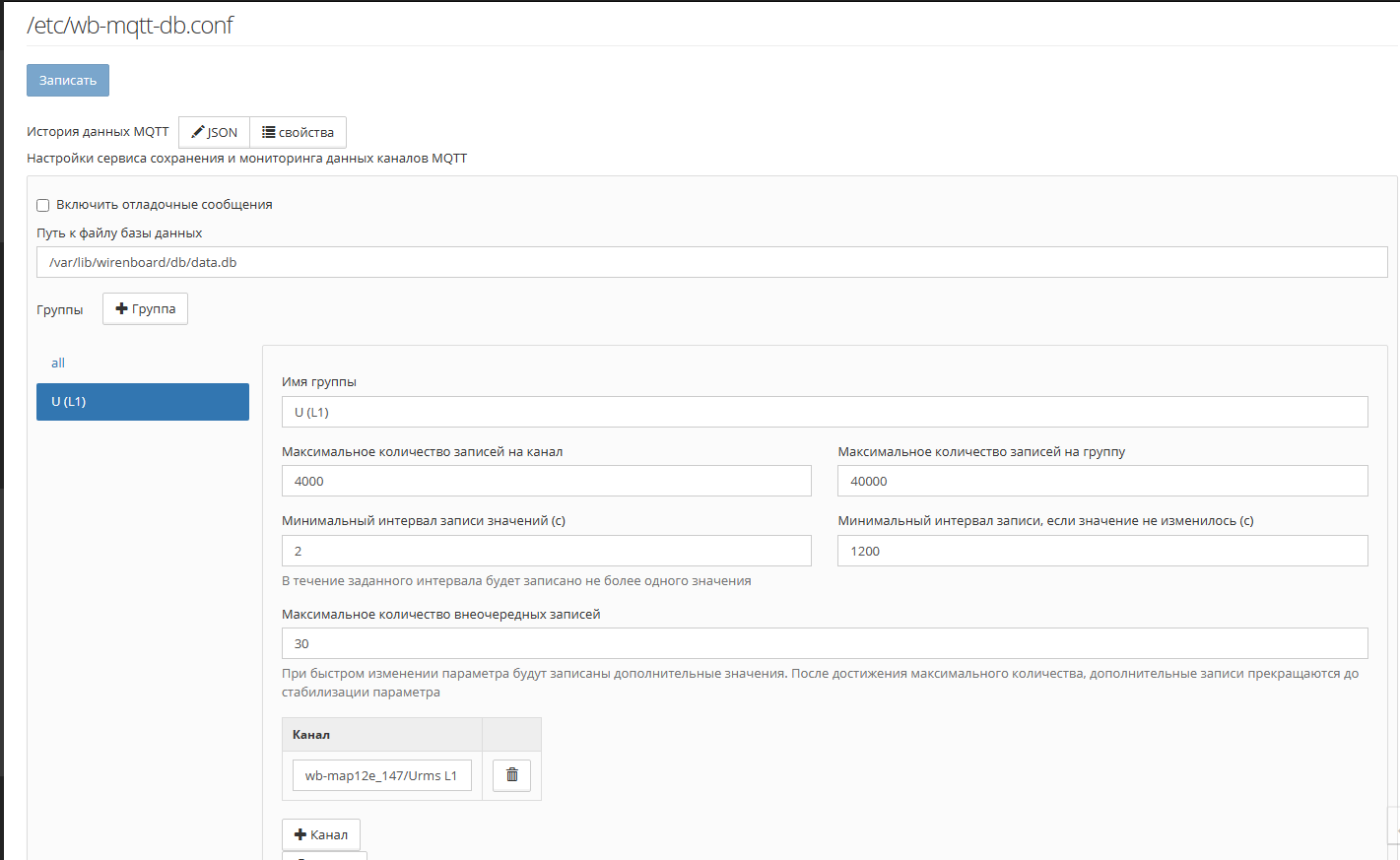Click the Записать save button
This screenshot has width=1400, height=860.
[68, 81]
